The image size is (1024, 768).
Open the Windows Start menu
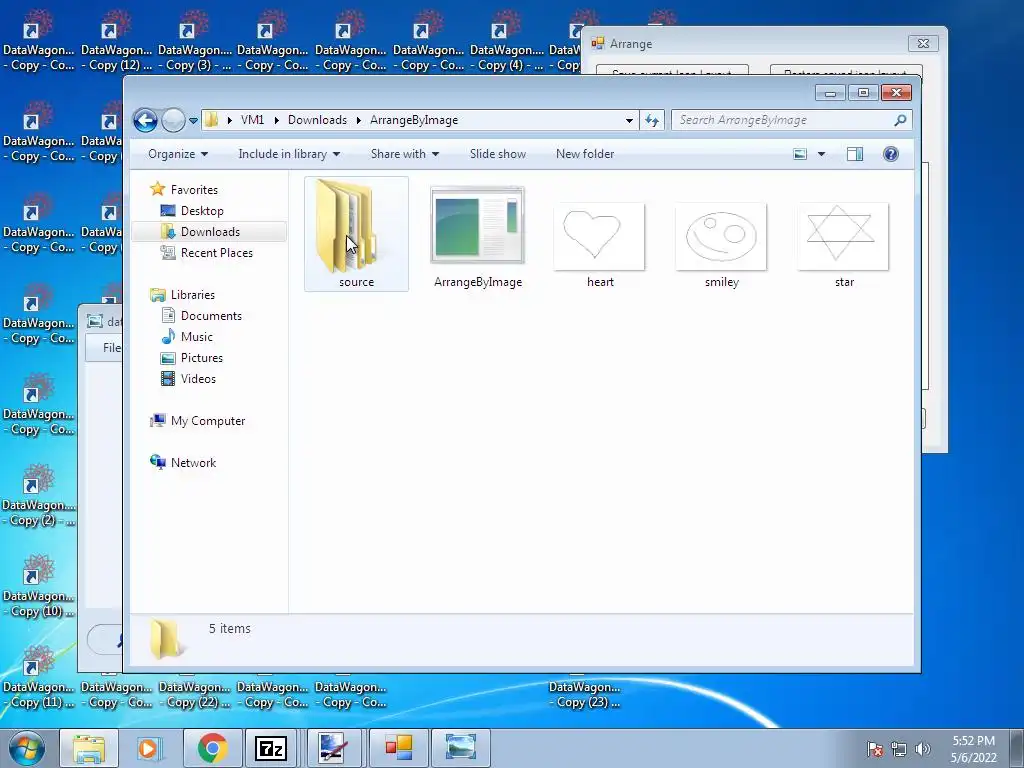(27, 748)
